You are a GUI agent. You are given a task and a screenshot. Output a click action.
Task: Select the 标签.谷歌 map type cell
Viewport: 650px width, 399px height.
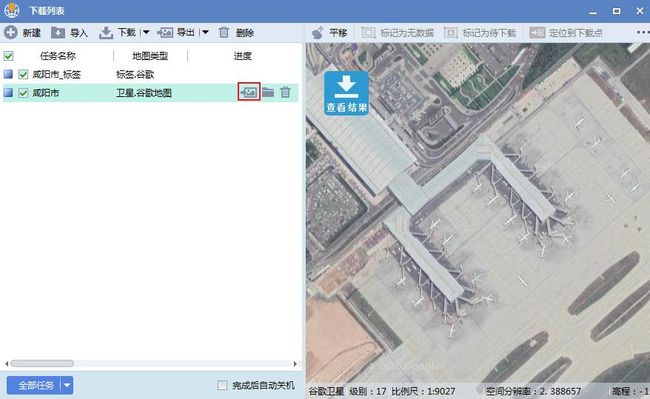tap(135, 74)
